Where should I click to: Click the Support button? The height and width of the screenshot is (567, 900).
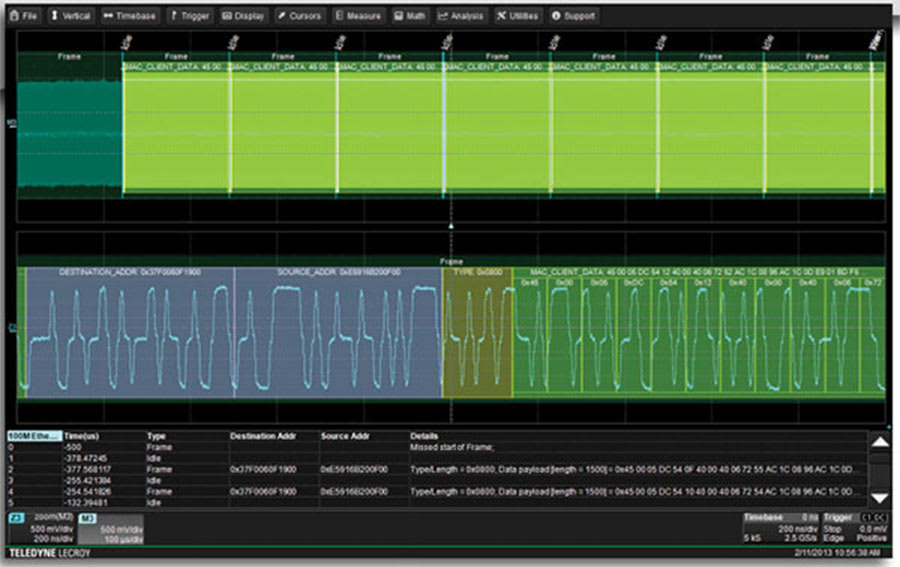click(x=573, y=16)
